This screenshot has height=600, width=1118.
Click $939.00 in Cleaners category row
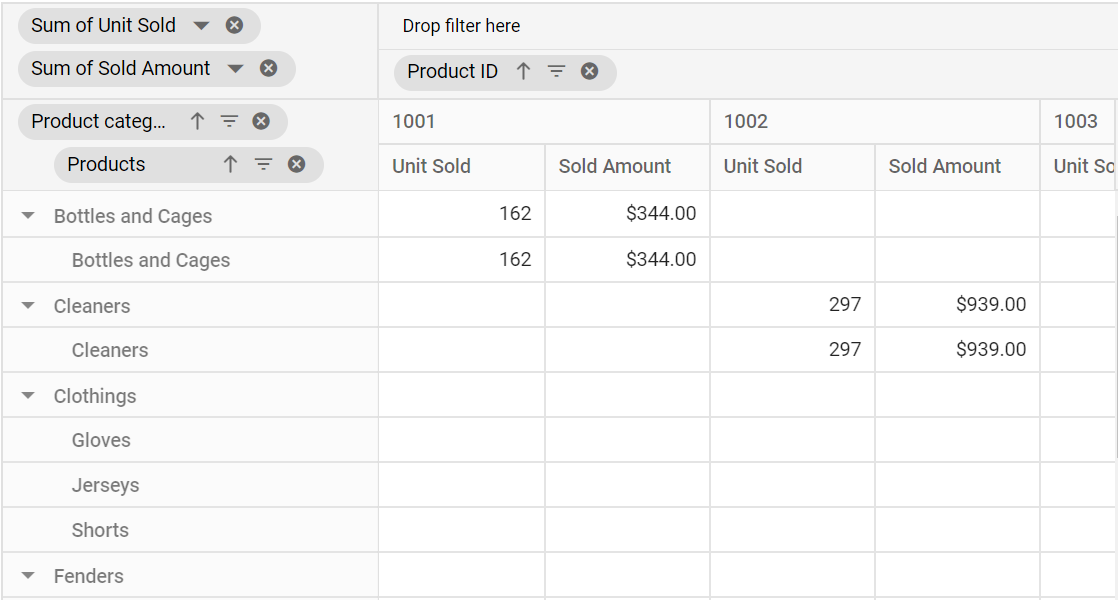pos(991,304)
